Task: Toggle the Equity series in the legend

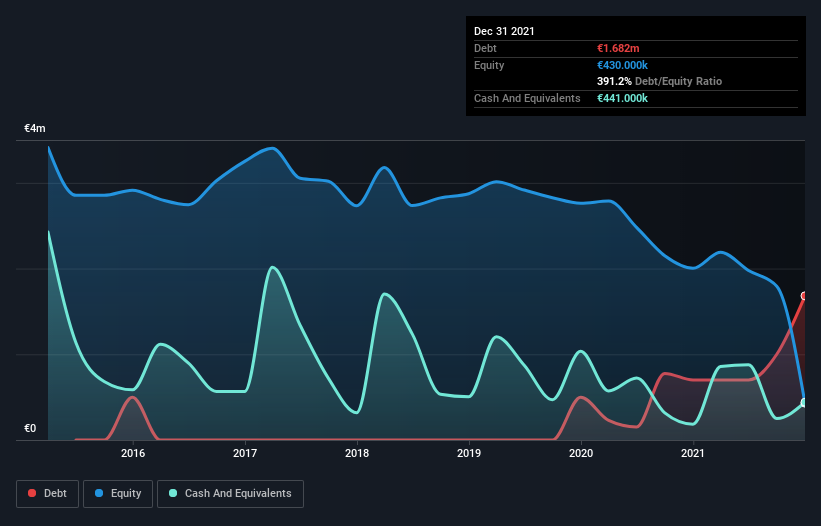Action: click(x=118, y=494)
